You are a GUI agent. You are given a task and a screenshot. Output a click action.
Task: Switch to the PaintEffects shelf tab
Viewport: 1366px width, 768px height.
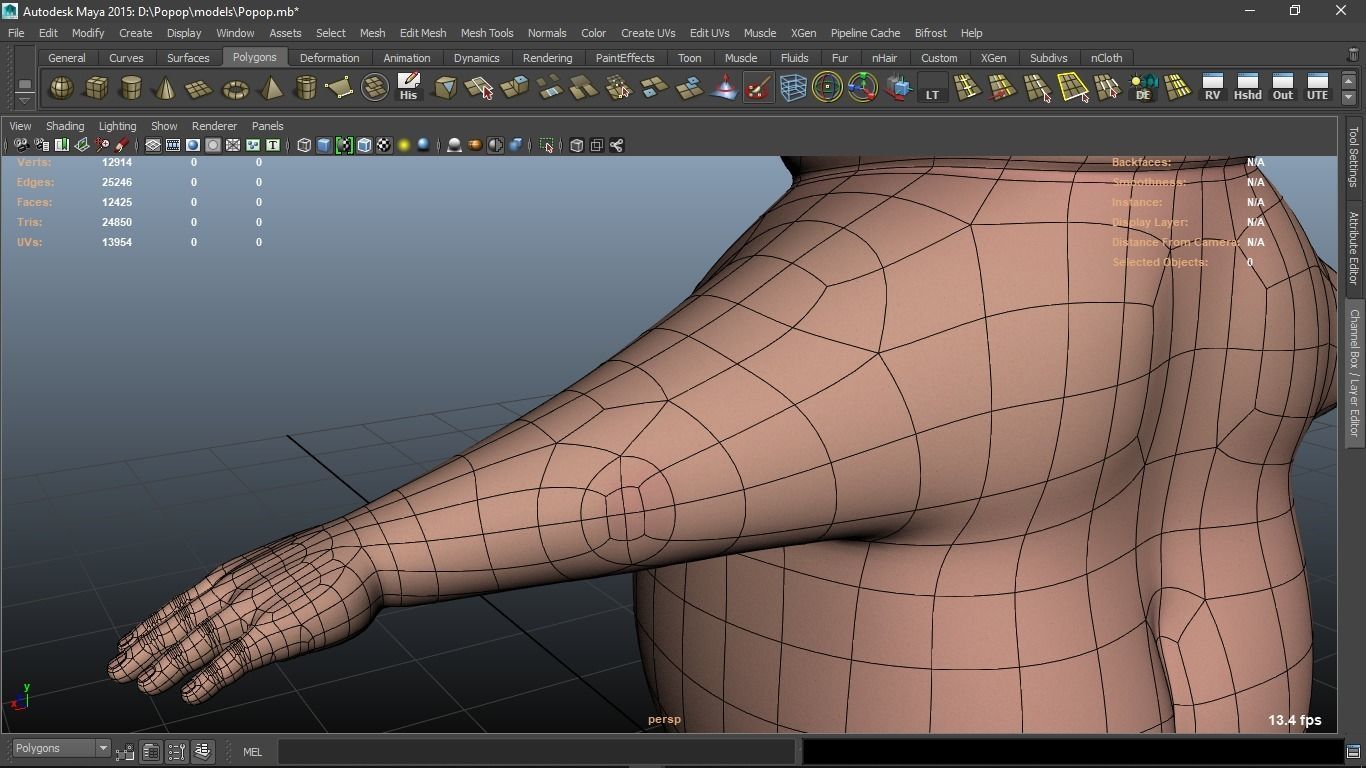tap(625, 58)
